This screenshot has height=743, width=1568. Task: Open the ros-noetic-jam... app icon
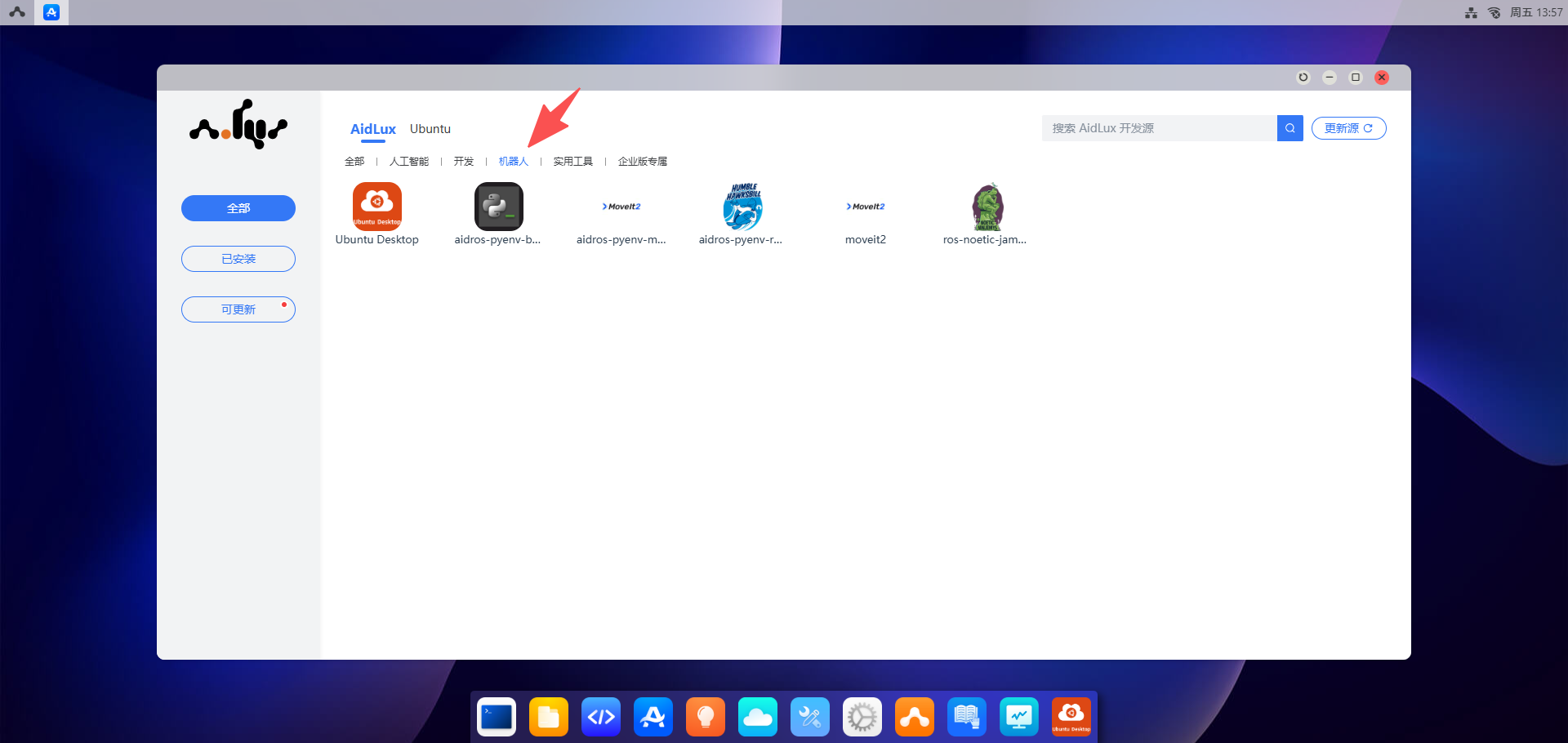point(987,207)
